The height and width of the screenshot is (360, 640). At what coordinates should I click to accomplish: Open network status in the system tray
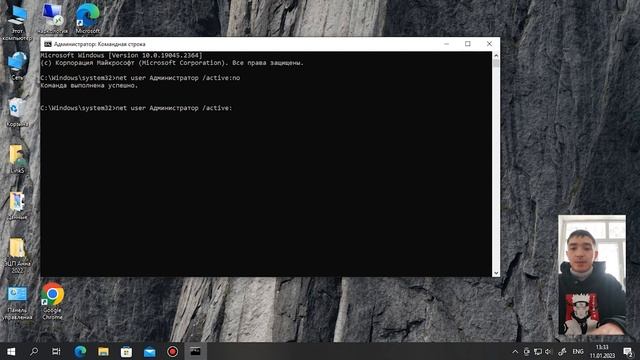tap(538, 351)
